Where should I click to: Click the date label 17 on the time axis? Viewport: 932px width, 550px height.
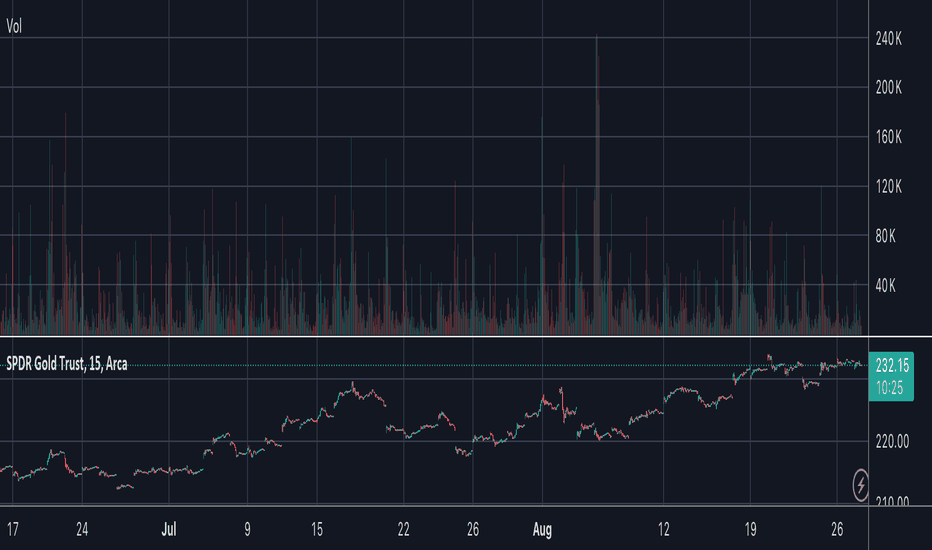[12, 529]
